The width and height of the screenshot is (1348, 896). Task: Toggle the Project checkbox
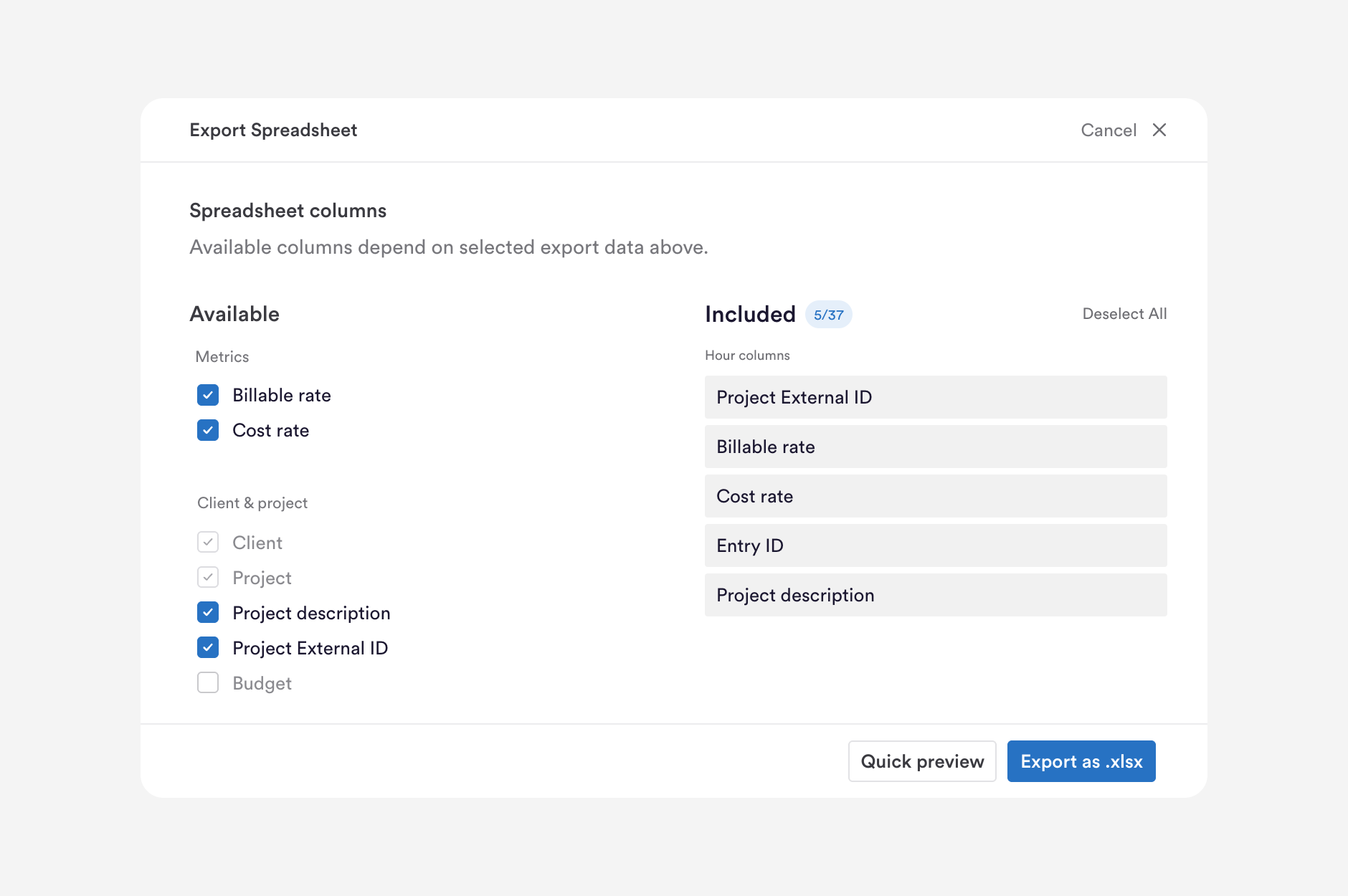click(x=208, y=577)
